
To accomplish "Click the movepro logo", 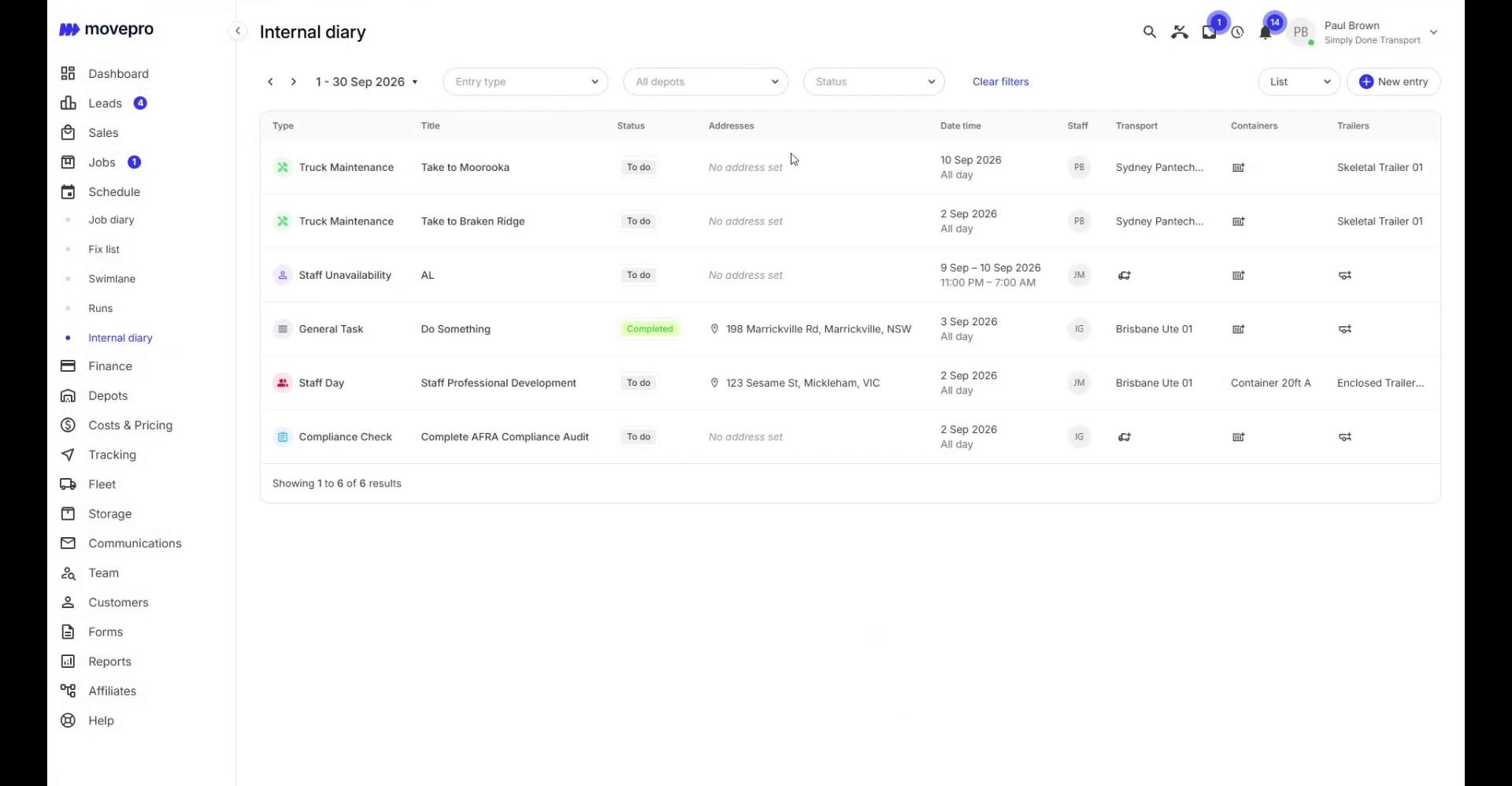I will pos(106,30).
